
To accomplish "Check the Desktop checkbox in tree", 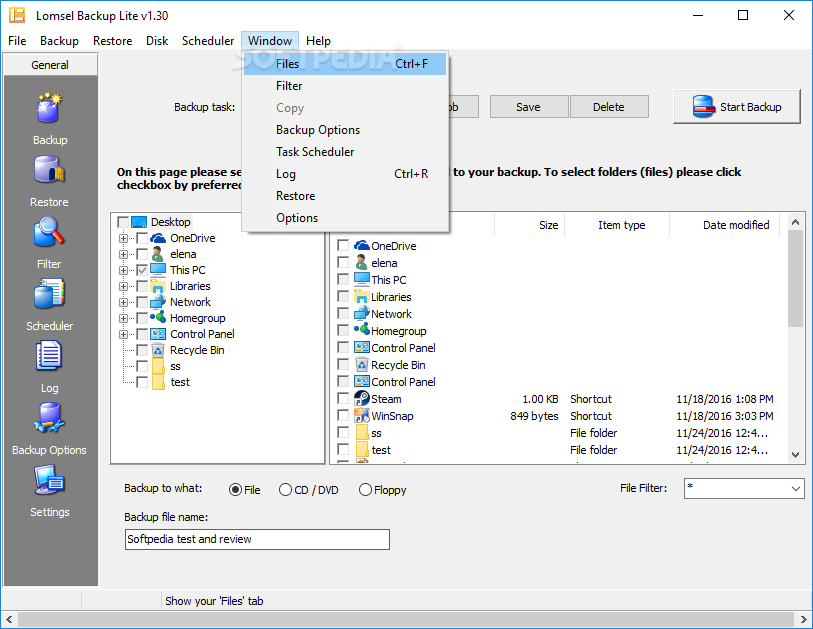I will click(123, 222).
